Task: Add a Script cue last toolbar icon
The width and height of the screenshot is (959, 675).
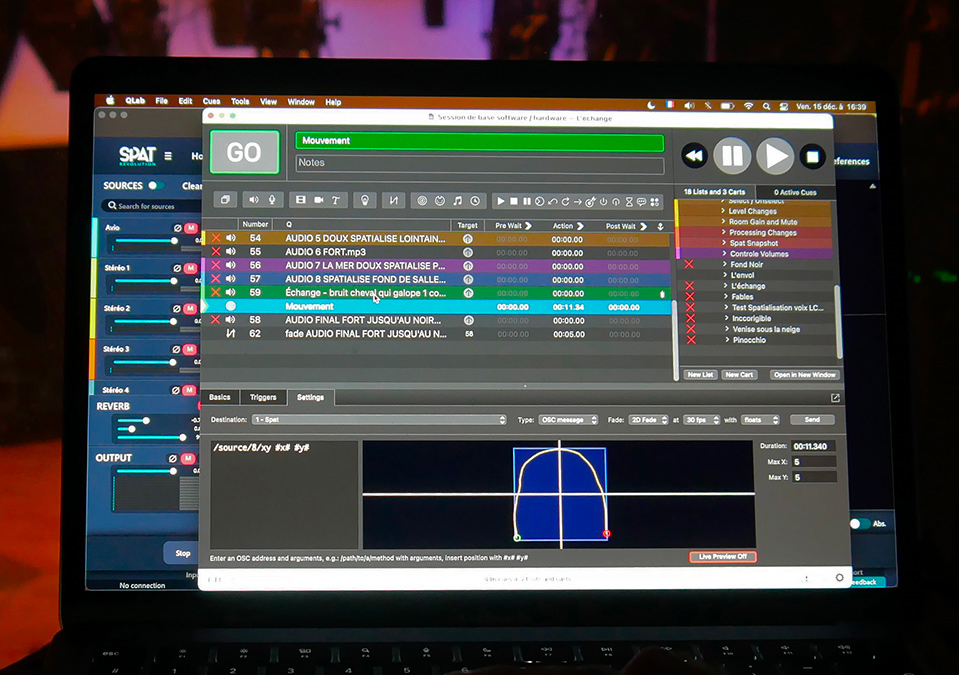Action: tap(655, 202)
